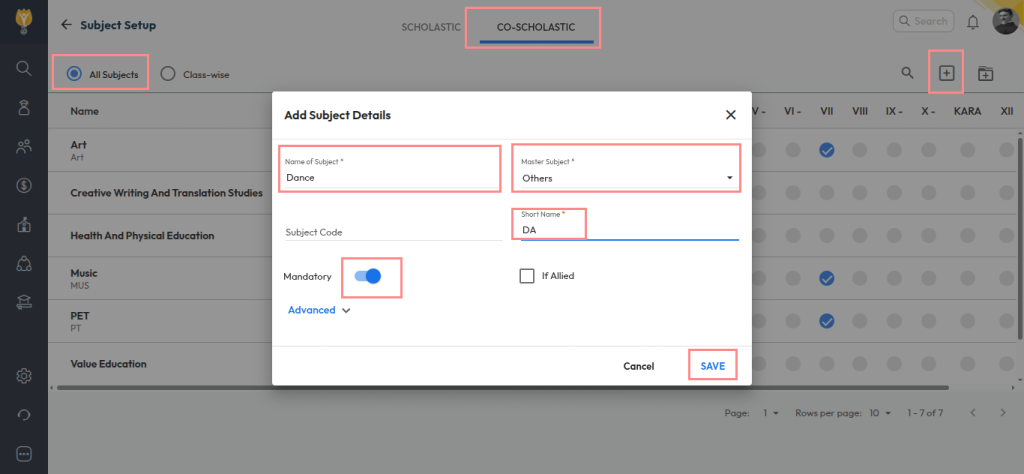Open the Master Subject dropdown
The height and width of the screenshot is (474, 1024).
pyautogui.click(x=626, y=178)
